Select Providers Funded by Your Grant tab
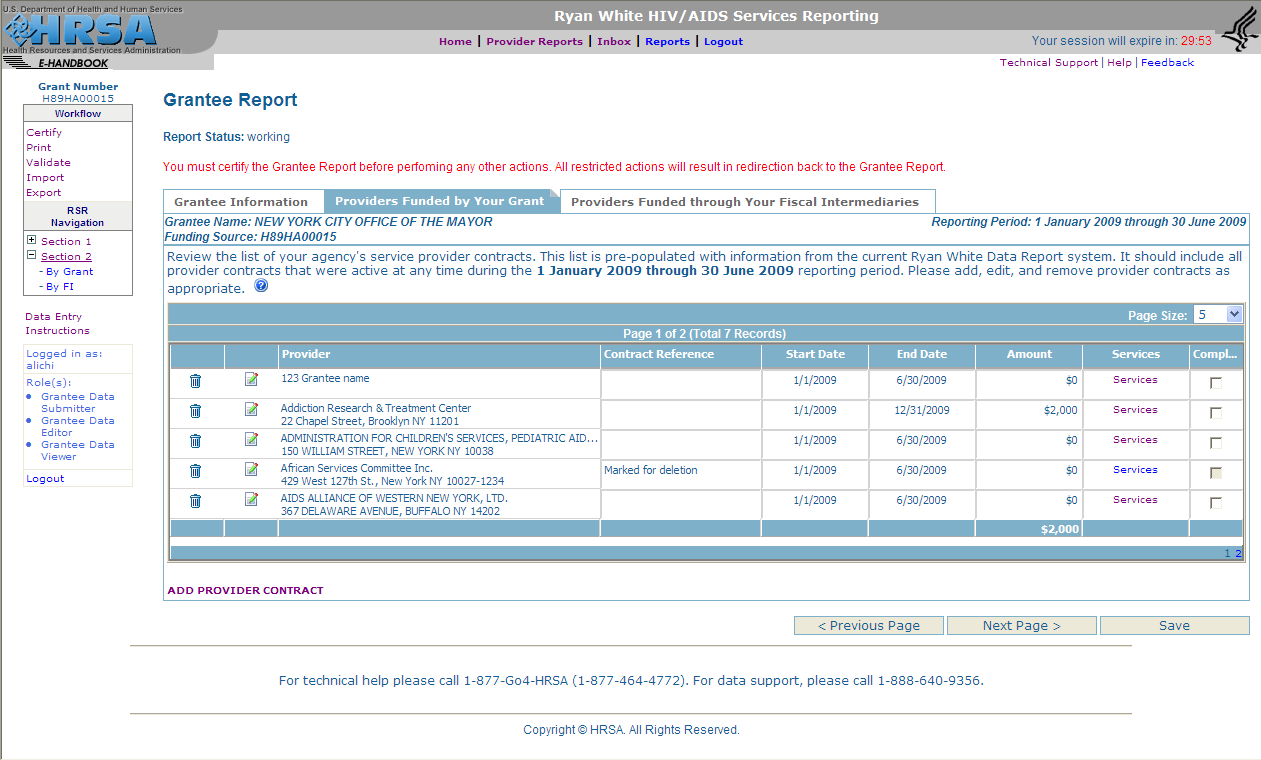Viewport: 1261px width, 760px height. [440, 201]
